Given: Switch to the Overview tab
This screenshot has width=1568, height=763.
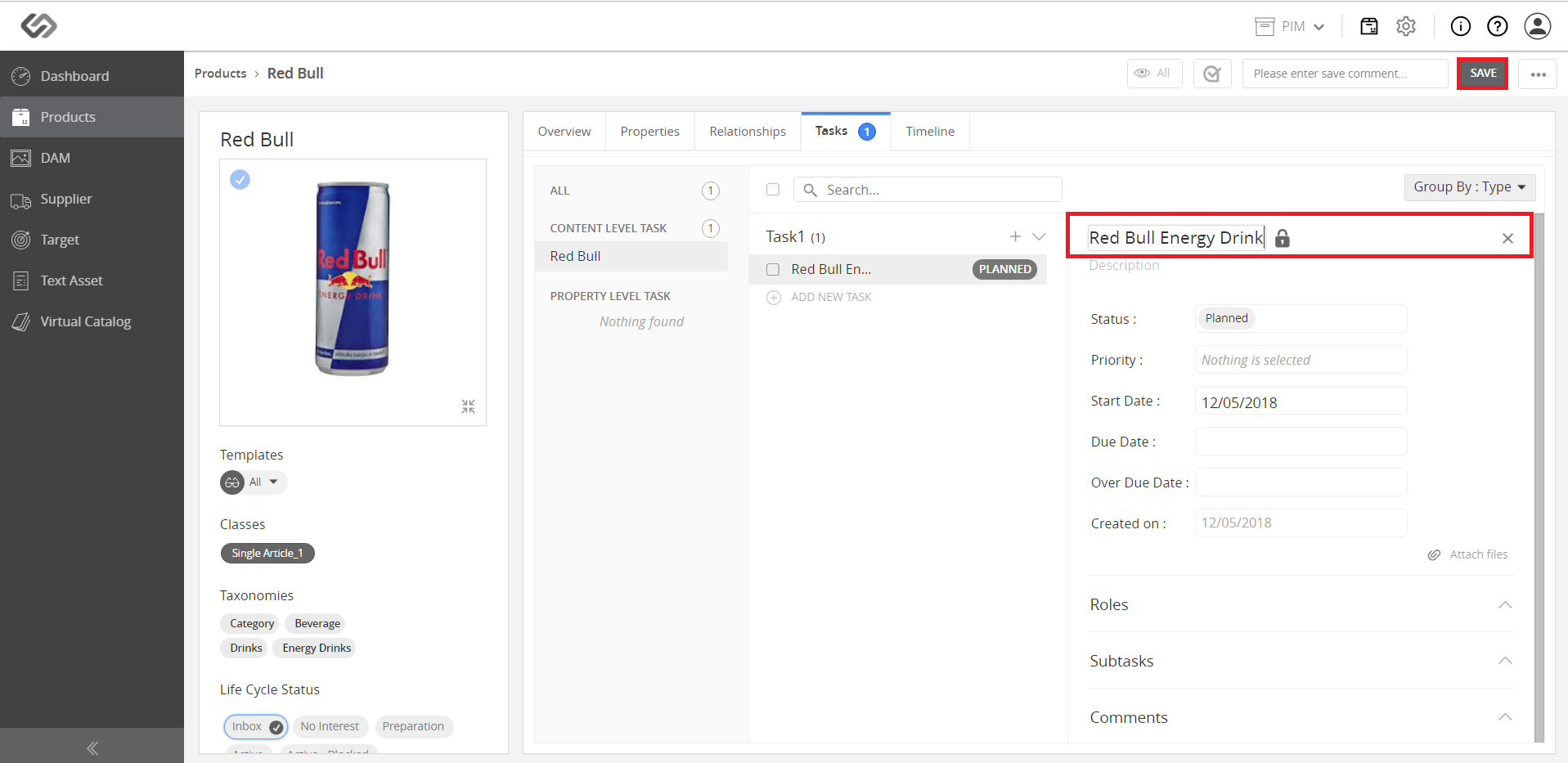Looking at the screenshot, I should coord(564,132).
